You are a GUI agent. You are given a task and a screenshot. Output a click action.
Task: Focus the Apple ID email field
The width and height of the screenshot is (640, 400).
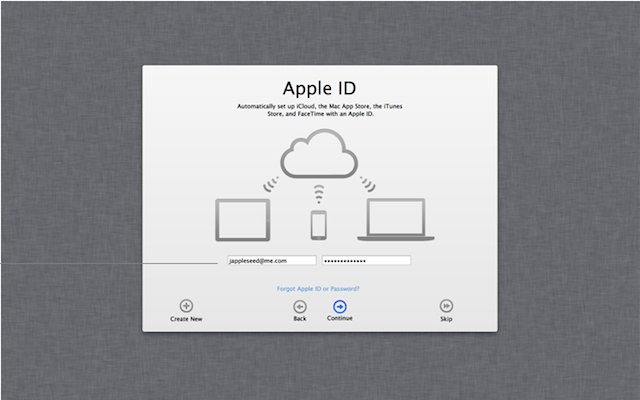(272, 260)
